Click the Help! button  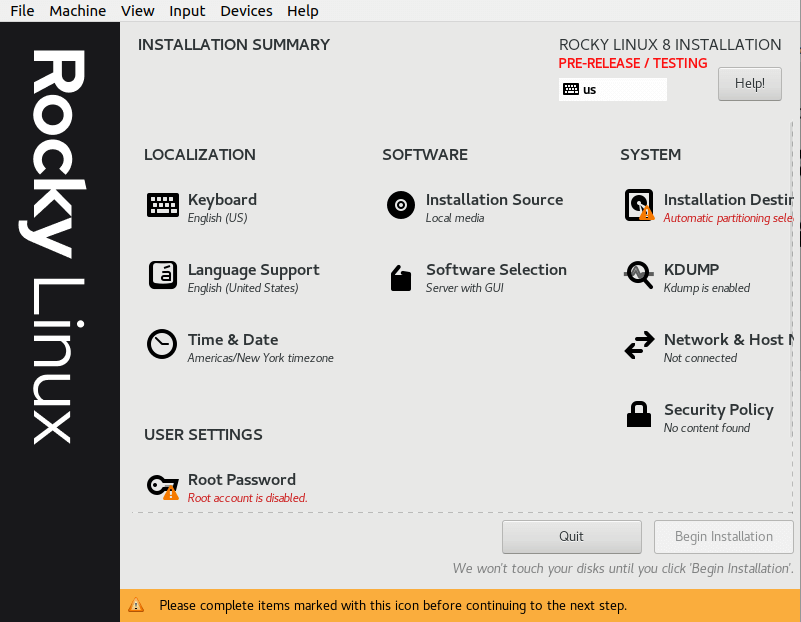pos(749,84)
